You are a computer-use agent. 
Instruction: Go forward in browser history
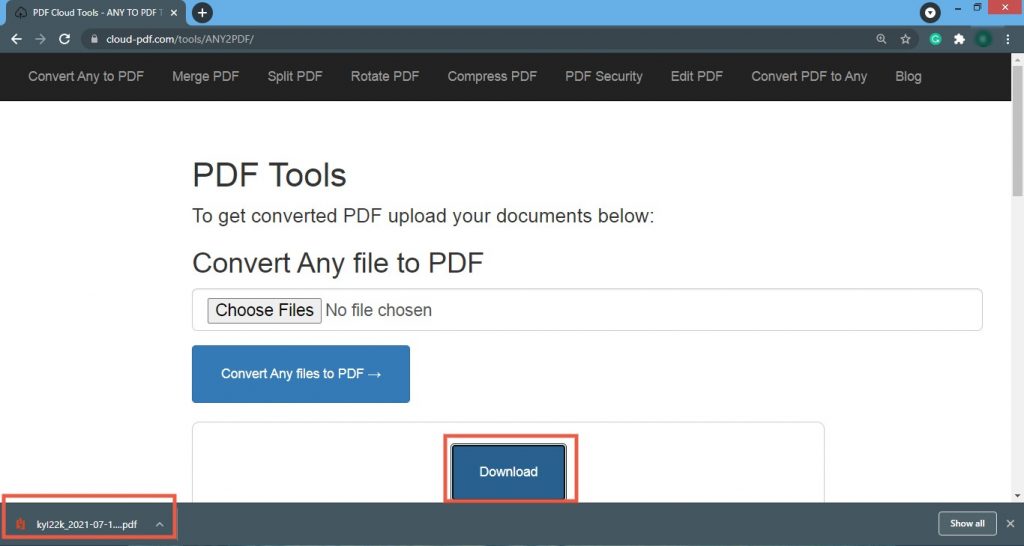pos(40,39)
